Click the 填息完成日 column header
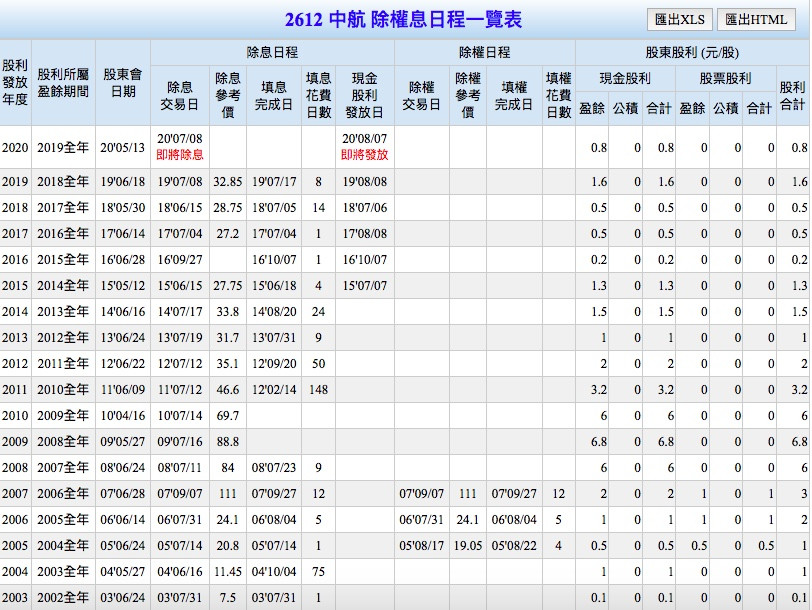The image size is (812, 610). pyautogui.click(x=273, y=95)
